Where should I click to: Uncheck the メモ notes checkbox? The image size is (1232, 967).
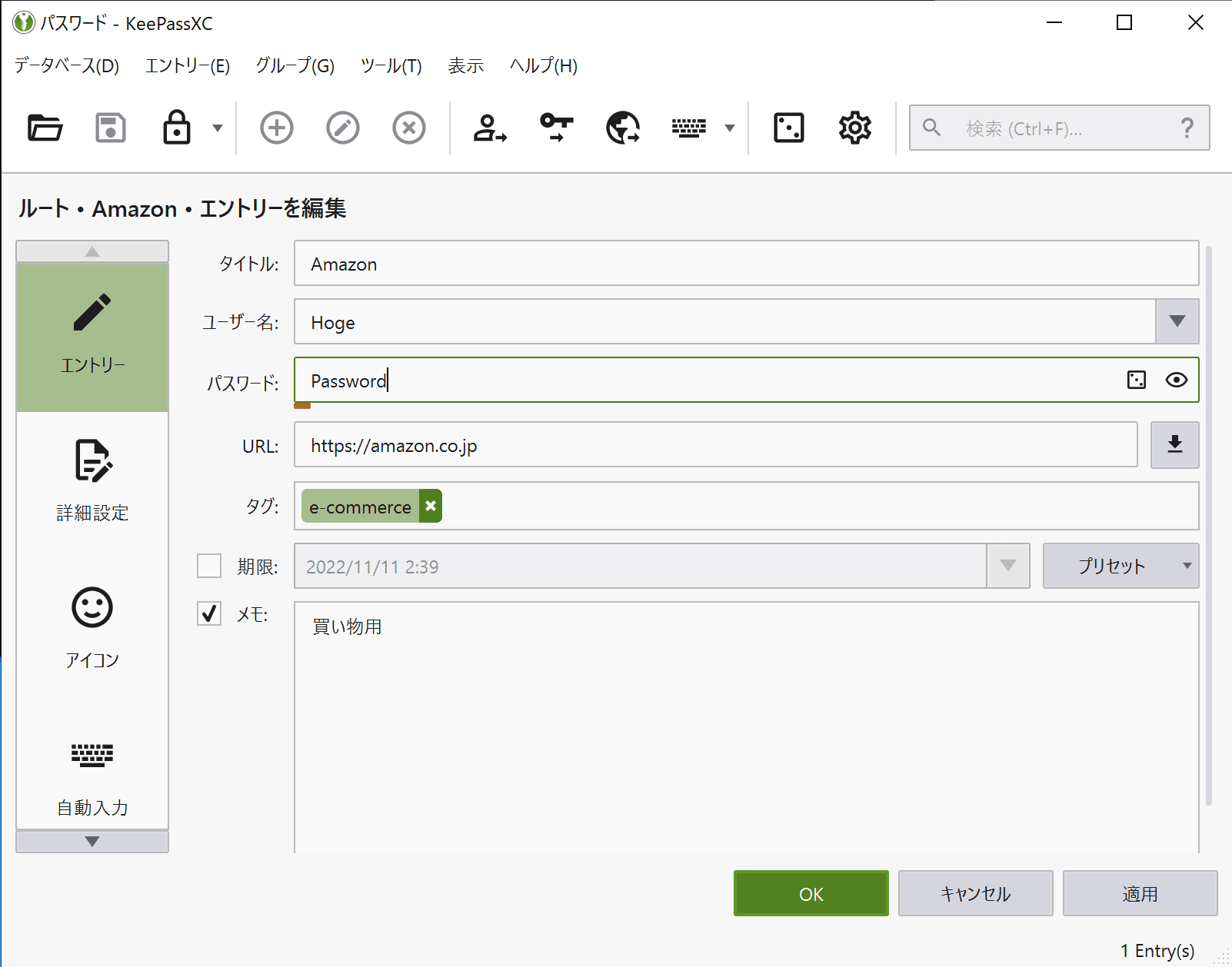(209, 613)
